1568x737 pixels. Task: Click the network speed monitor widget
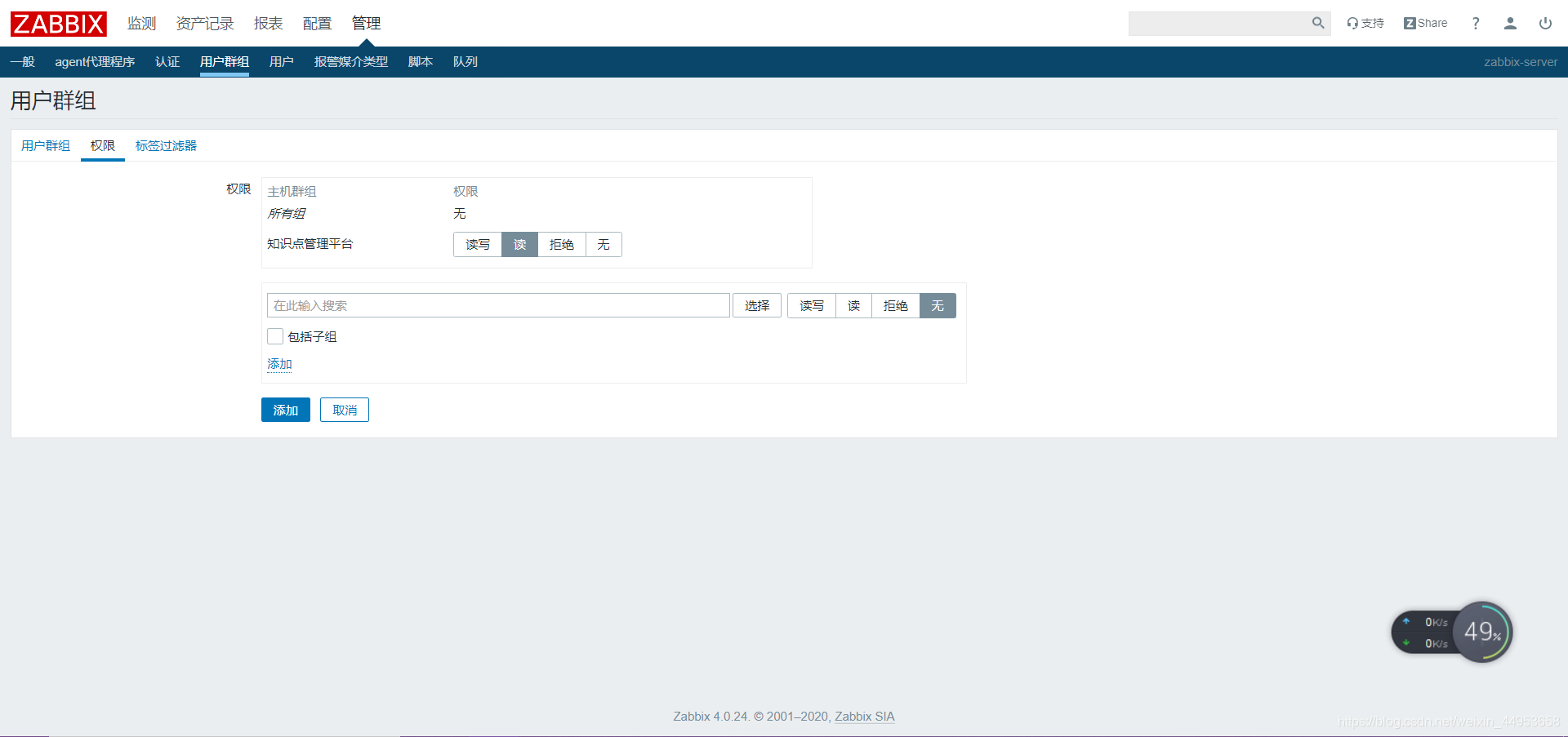(x=1452, y=633)
